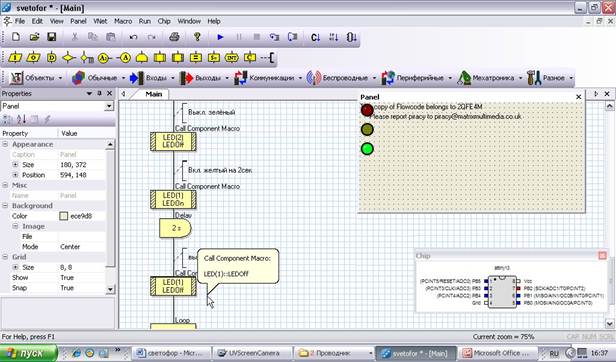Open the Windows Пуск start menu

(29, 353)
